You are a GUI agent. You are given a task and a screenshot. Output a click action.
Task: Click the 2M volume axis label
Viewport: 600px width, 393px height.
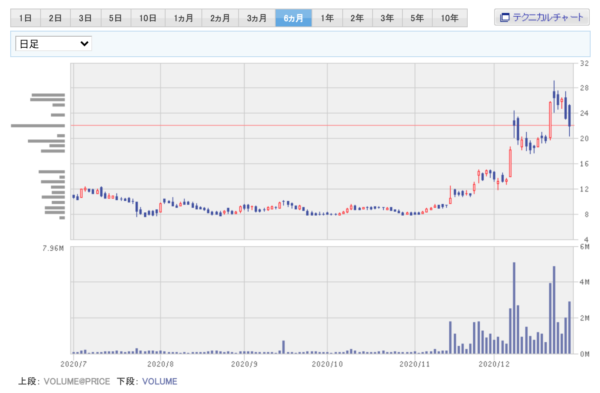click(585, 318)
